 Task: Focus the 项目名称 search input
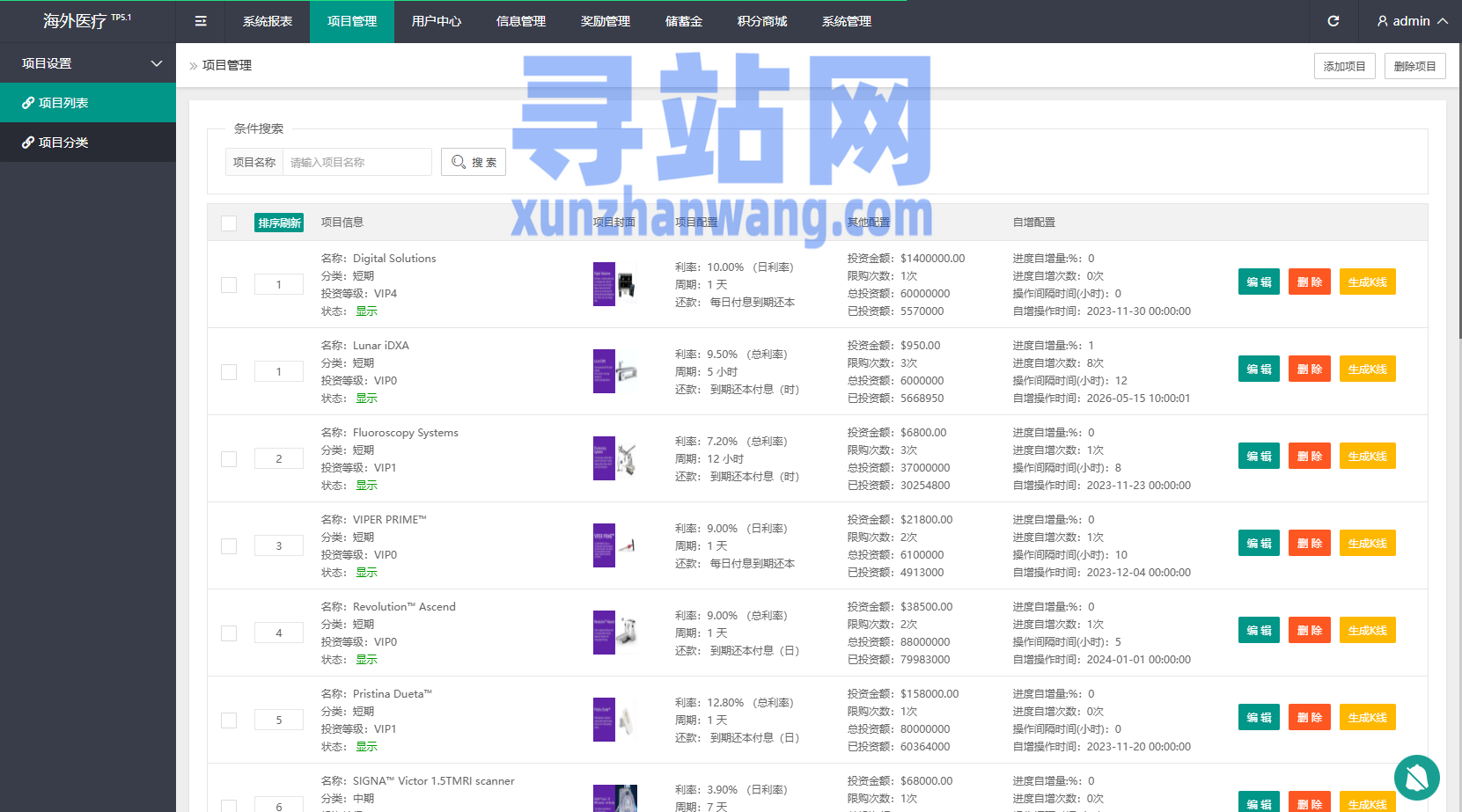pos(356,162)
